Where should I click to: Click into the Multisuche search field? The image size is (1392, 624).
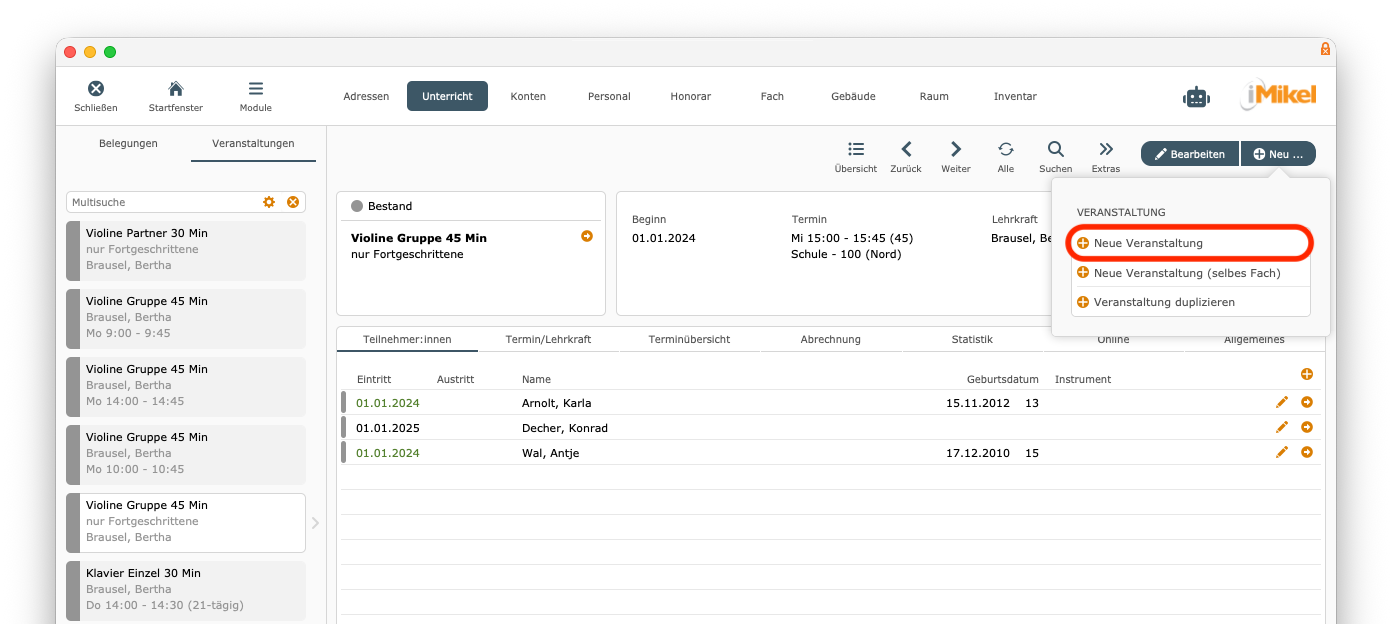(x=160, y=202)
